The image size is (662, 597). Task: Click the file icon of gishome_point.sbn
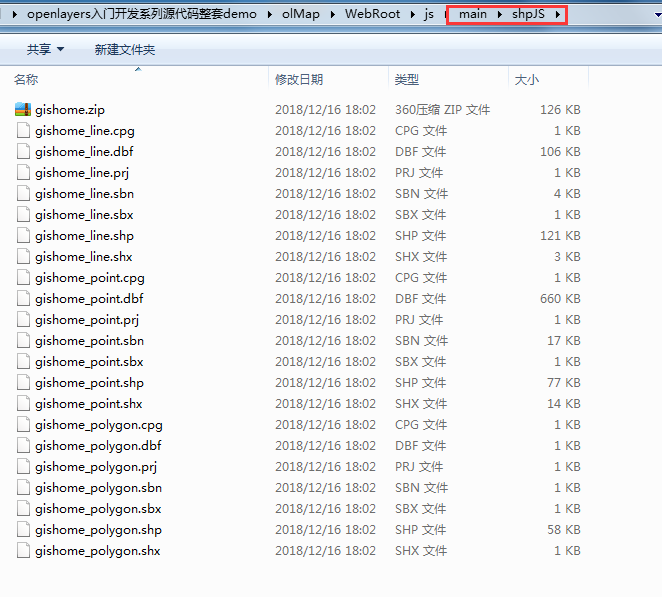click(x=23, y=341)
